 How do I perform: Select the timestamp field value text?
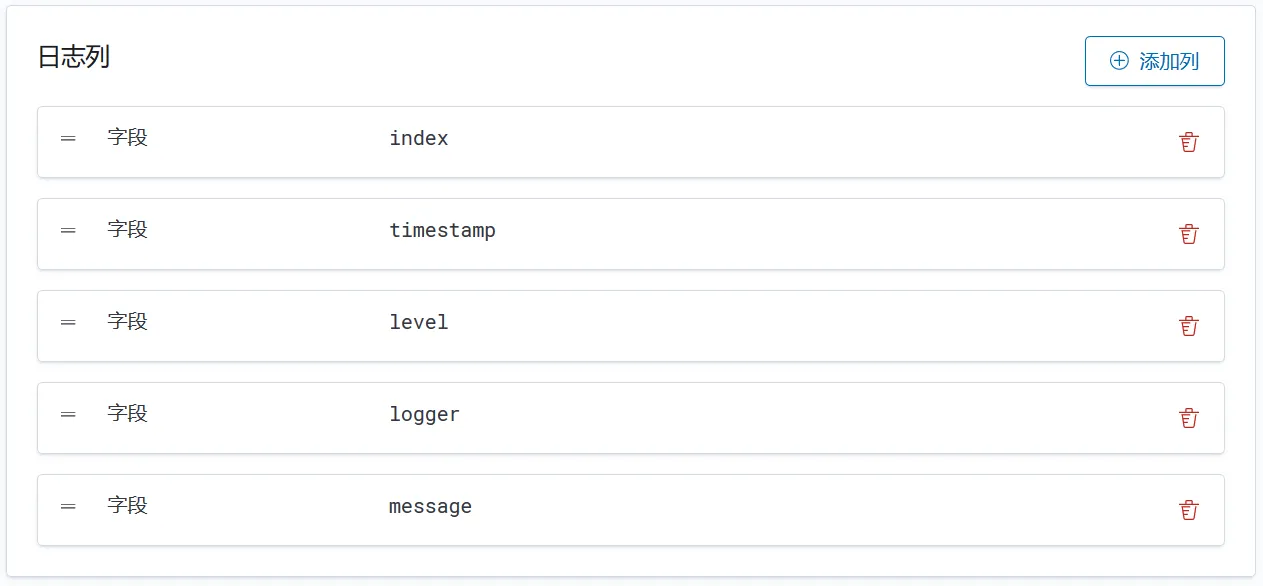pyautogui.click(x=442, y=230)
